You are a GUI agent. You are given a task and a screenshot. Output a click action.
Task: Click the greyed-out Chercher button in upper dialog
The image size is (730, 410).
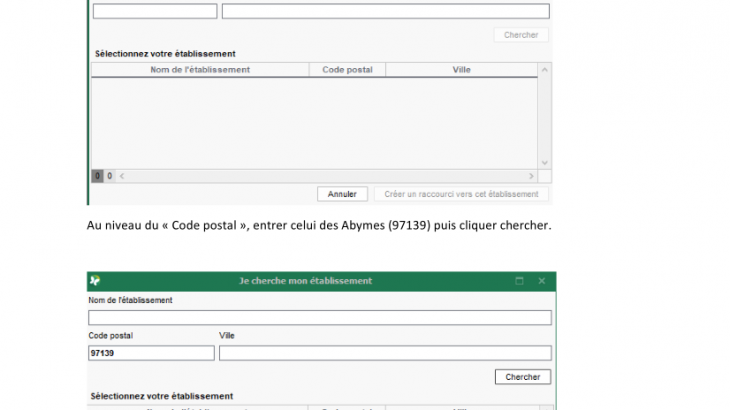[x=521, y=35]
